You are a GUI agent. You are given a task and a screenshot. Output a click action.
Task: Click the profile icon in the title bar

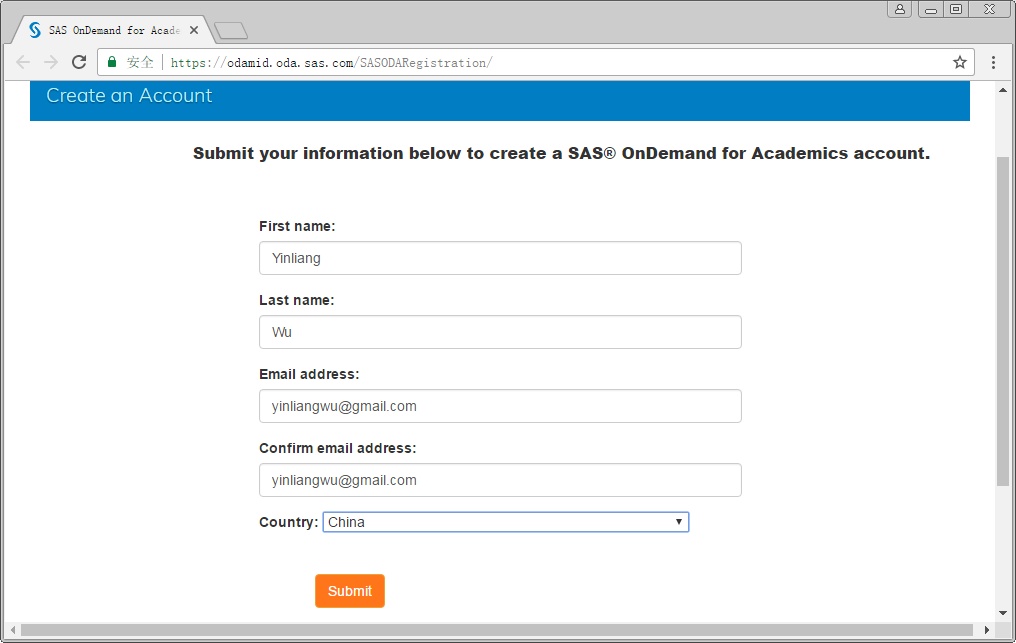click(899, 8)
